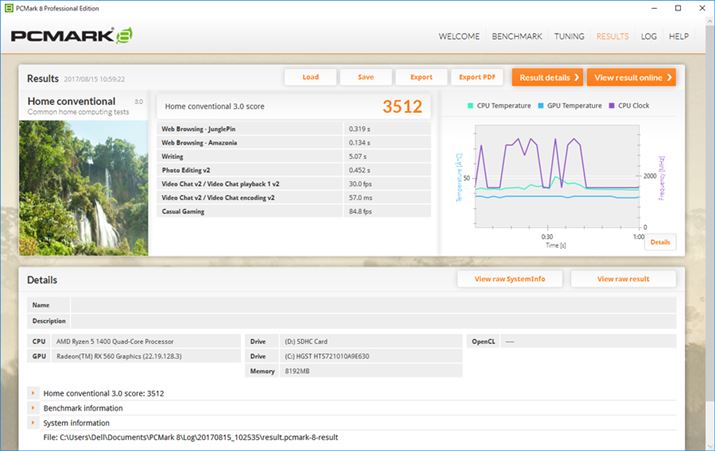This screenshot has height=451, width=715.
Task: Click the PCMark 8 logo
Action: (x=72, y=36)
